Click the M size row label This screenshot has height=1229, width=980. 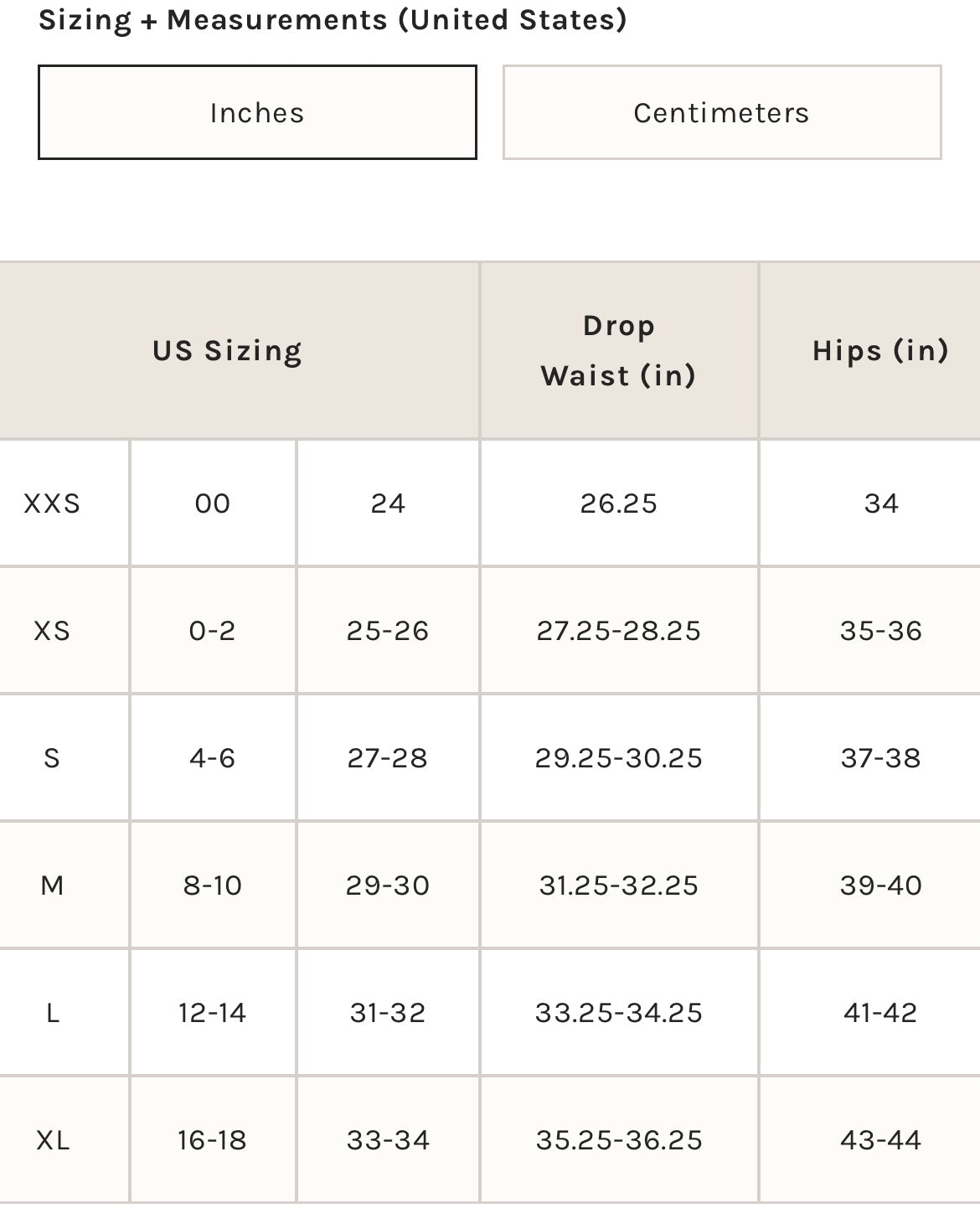point(52,886)
